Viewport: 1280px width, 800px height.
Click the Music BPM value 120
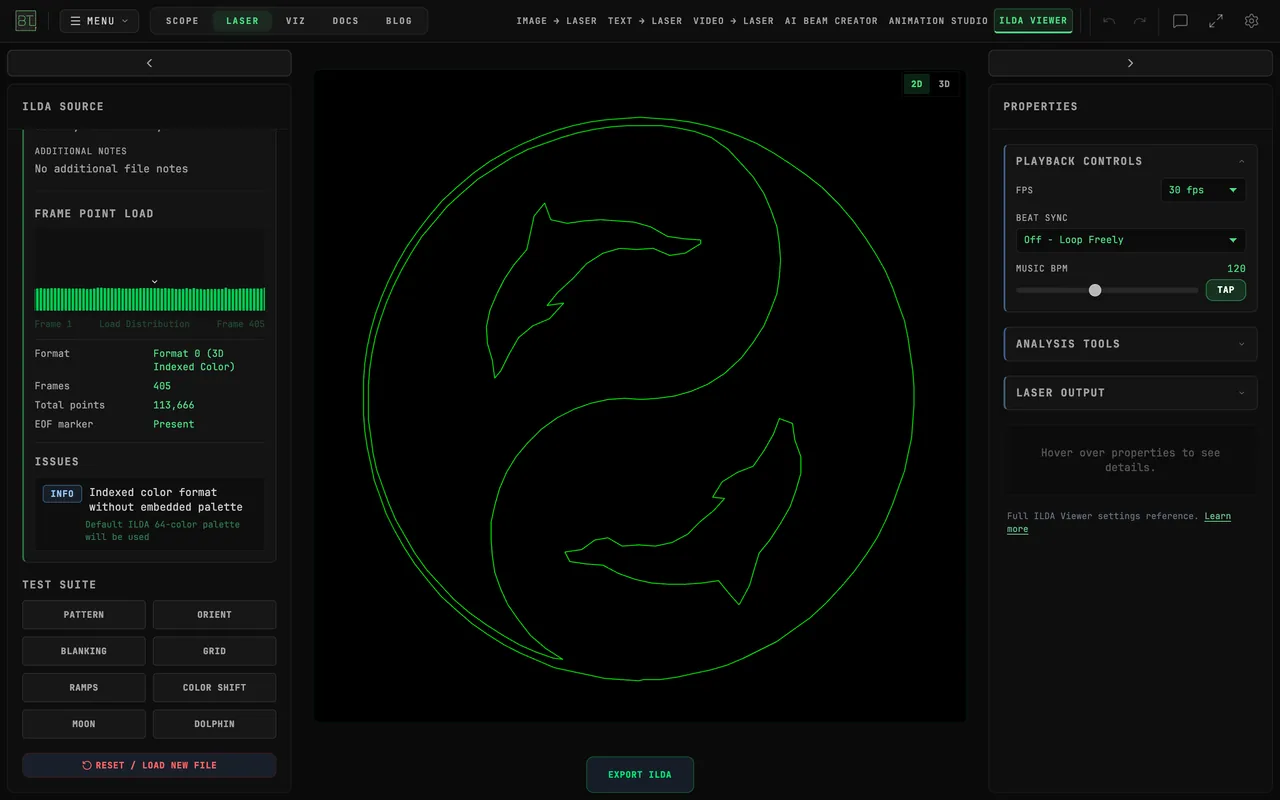(x=1236, y=269)
